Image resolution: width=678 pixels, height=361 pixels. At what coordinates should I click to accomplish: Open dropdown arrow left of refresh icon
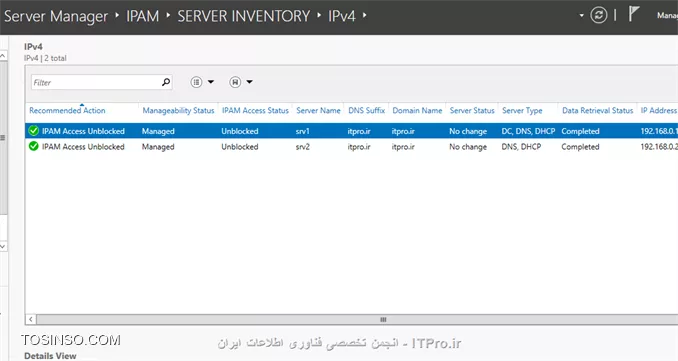582,16
